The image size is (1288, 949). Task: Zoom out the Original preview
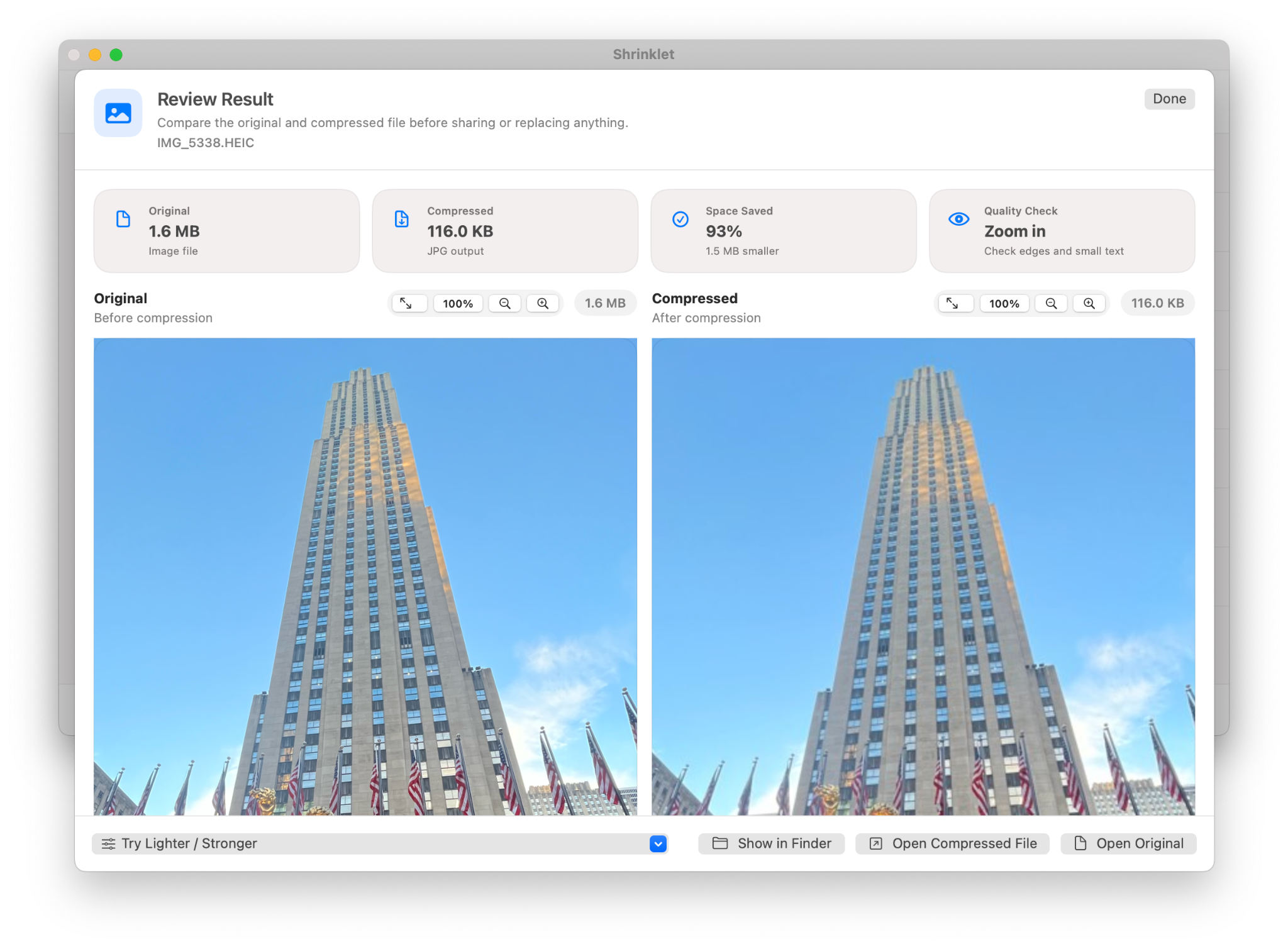504,304
